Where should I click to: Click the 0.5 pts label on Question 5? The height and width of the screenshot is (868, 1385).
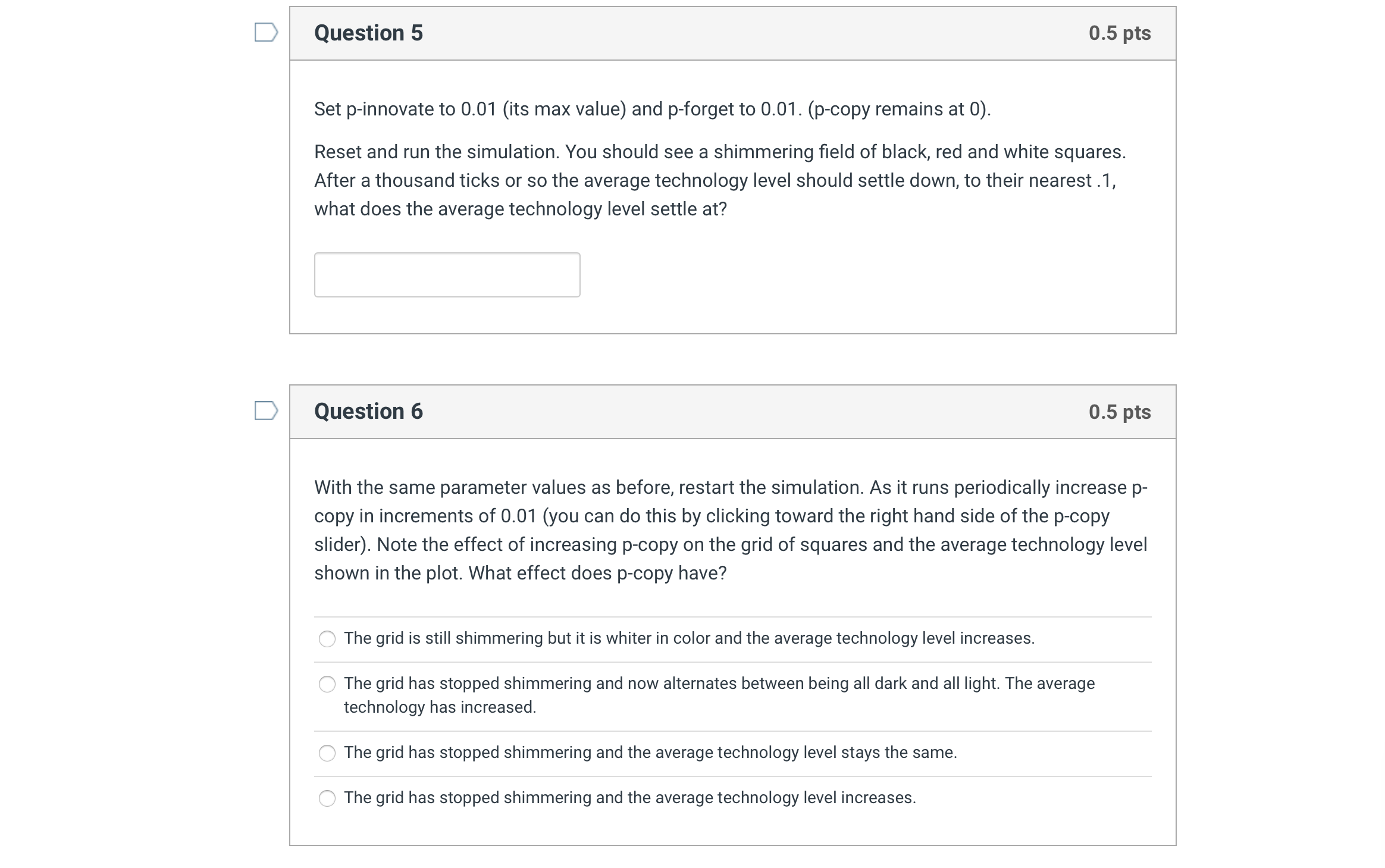click(1119, 33)
